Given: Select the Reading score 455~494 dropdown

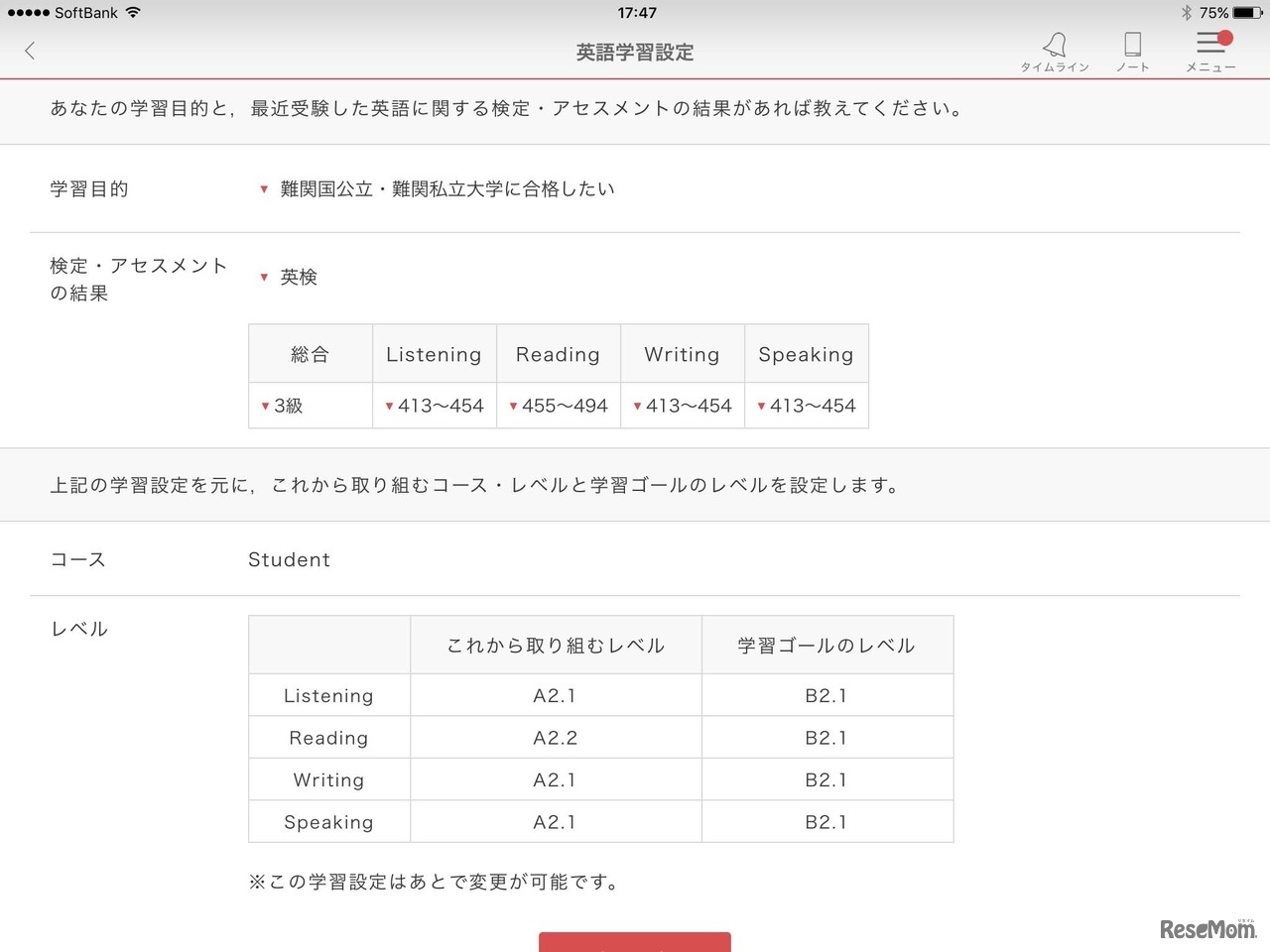Looking at the screenshot, I should pyautogui.click(x=559, y=406).
